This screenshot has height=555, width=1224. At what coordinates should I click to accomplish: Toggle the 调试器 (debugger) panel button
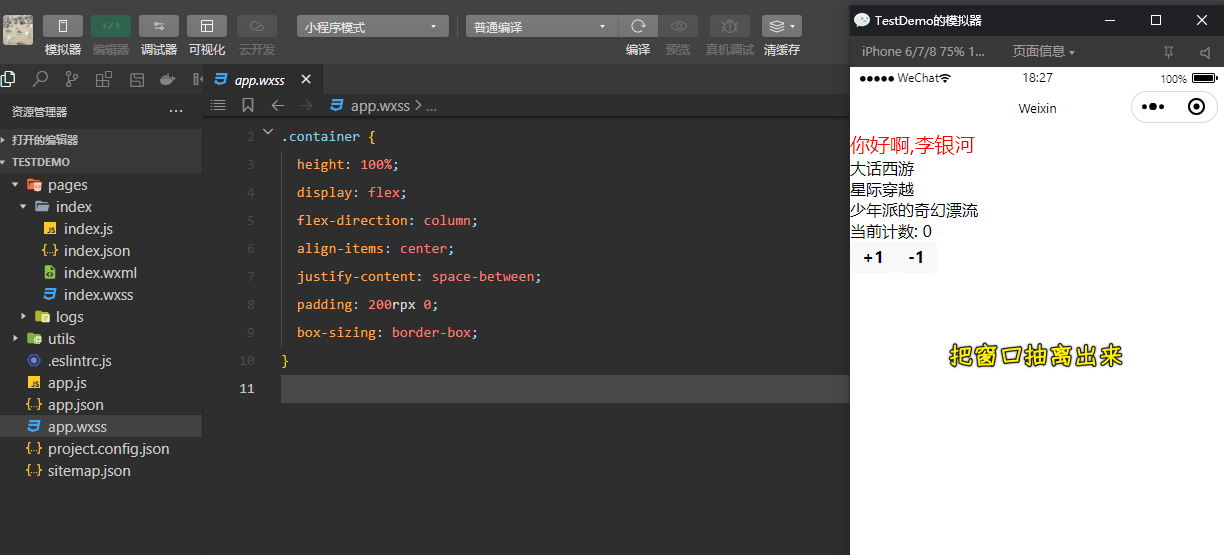pos(159,26)
